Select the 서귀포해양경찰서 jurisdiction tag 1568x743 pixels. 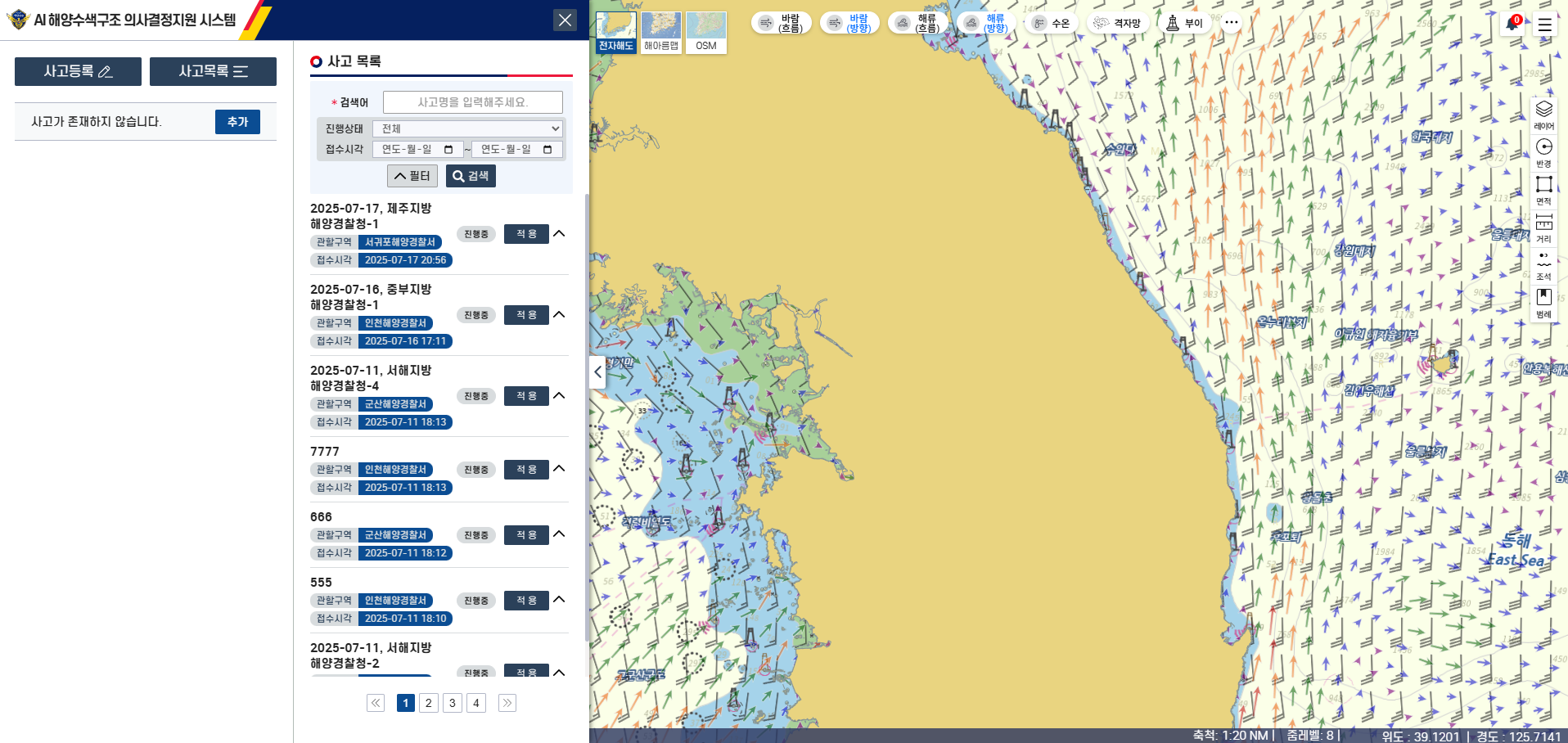(x=400, y=242)
